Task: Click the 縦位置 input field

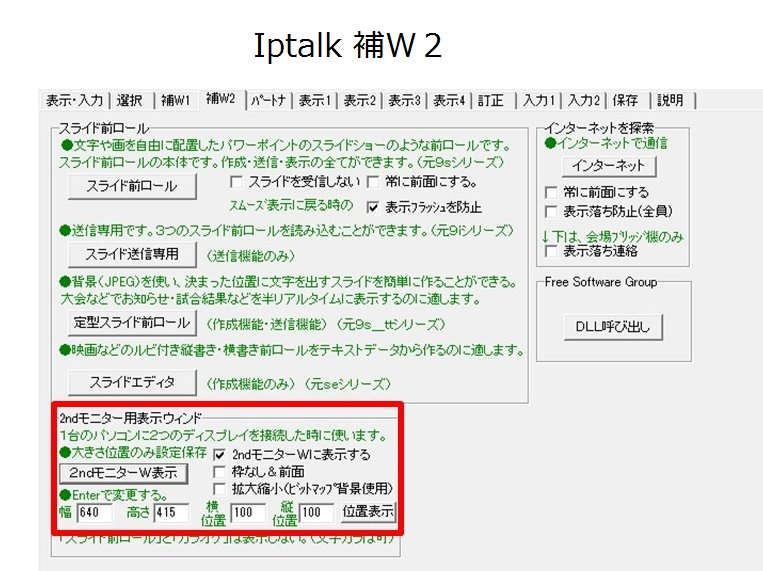Action: click(316, 513)
